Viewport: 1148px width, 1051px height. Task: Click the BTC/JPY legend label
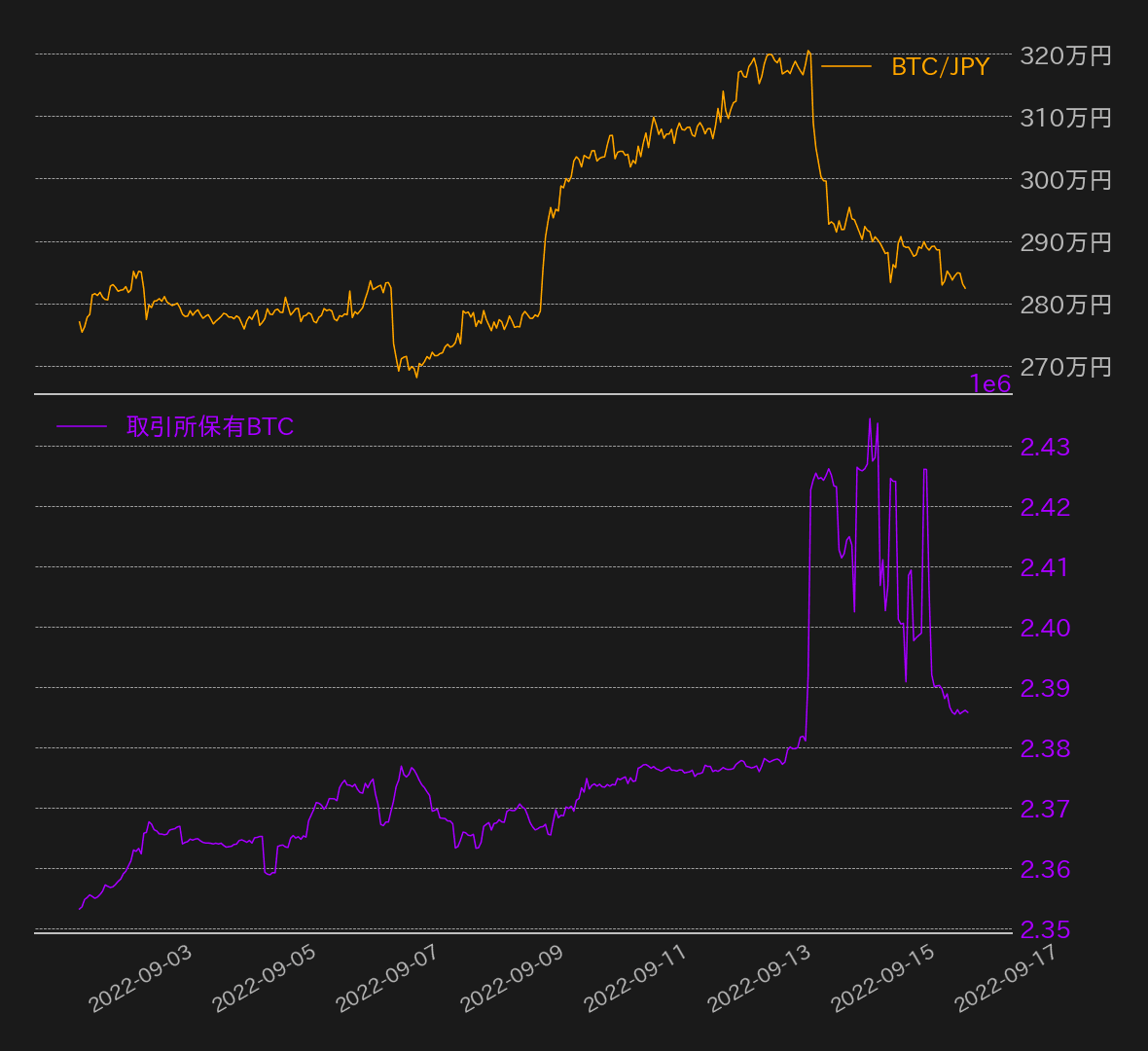[940, 66]
